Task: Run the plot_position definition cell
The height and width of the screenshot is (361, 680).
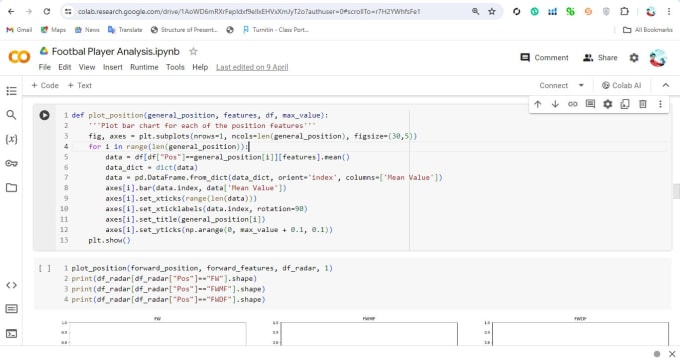Action: coord(44,115)
